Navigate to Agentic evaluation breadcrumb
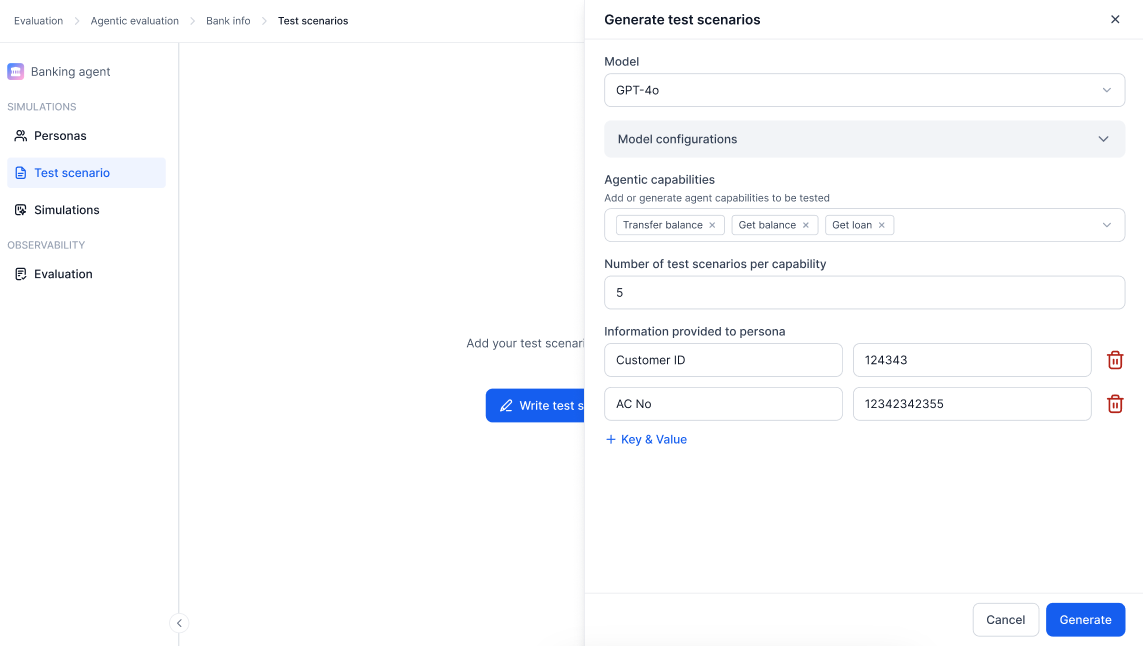1143x646 pixels. tap(134, 21)
